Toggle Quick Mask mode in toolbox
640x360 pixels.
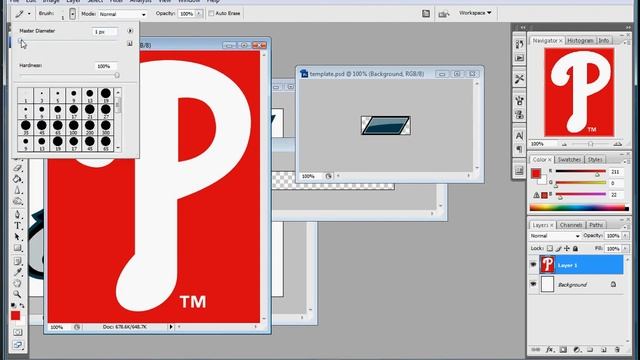(x=17, y=332)
